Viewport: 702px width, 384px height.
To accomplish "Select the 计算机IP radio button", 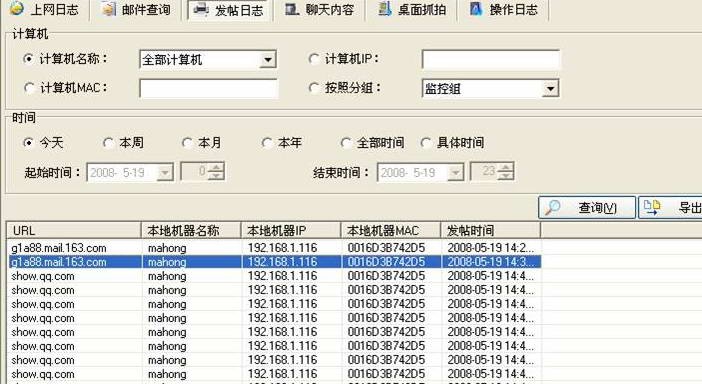I will pyautogui.click(x=314, y=59).
